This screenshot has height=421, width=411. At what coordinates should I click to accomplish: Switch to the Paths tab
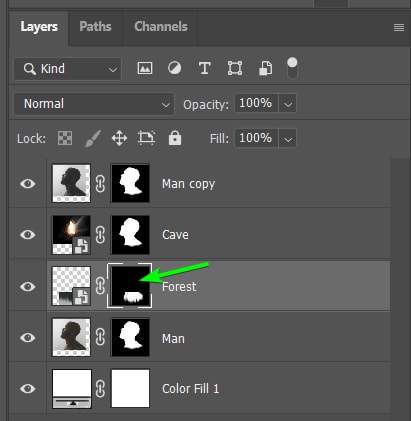(95, 27)
